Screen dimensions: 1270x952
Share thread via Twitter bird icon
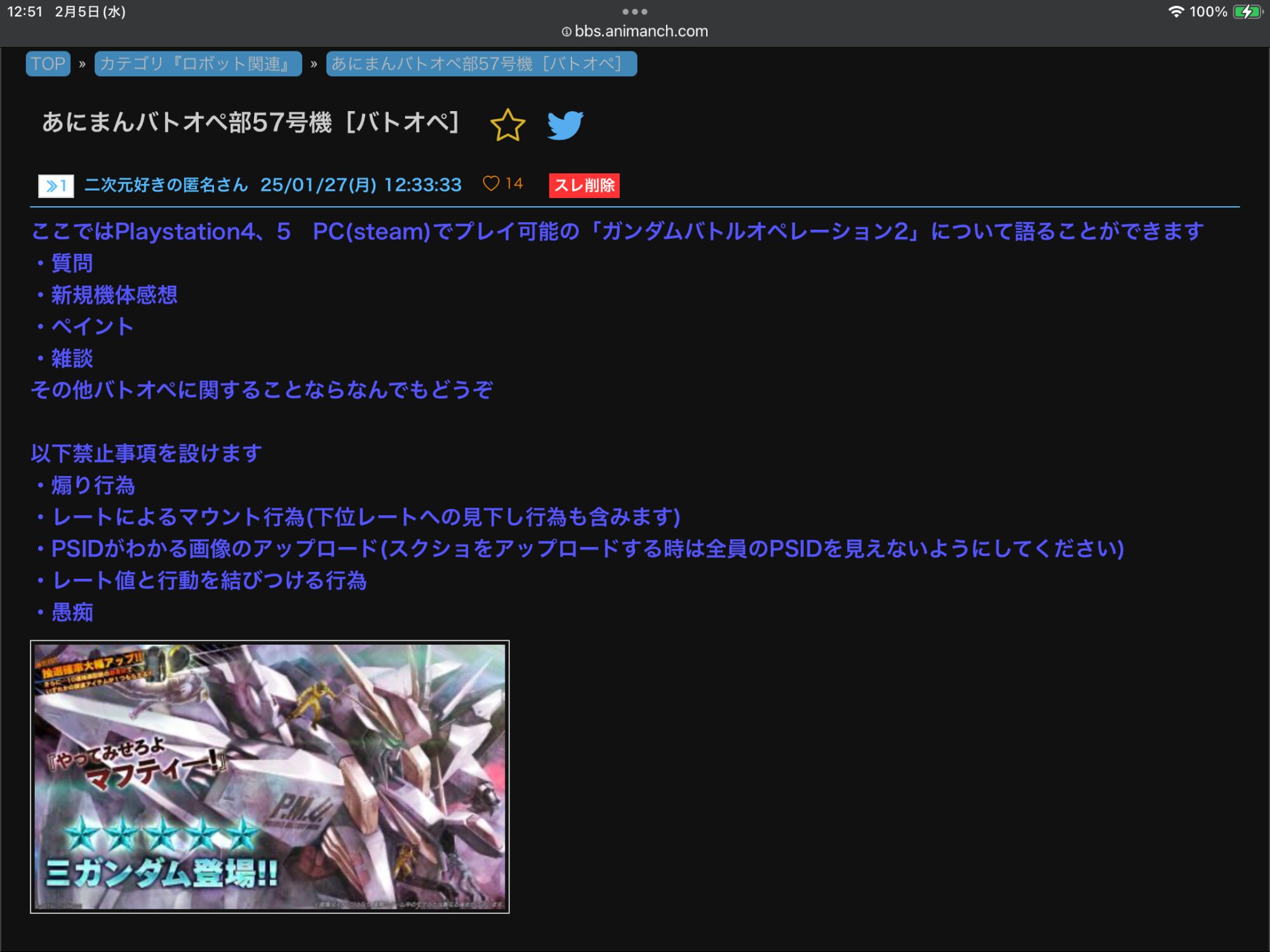tap(565, 125)
